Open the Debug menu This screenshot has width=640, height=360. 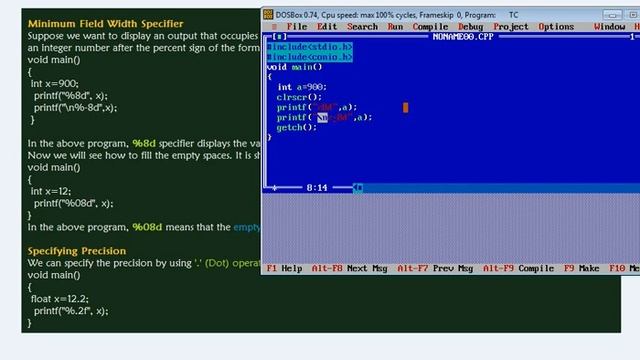471,27
